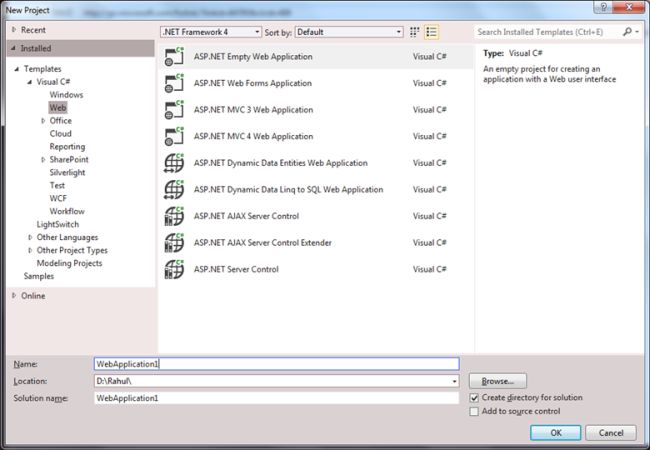Screen dimensions: 650x450
Task: Expand the SharePoint tree node
Action: (x=43, y=160)
